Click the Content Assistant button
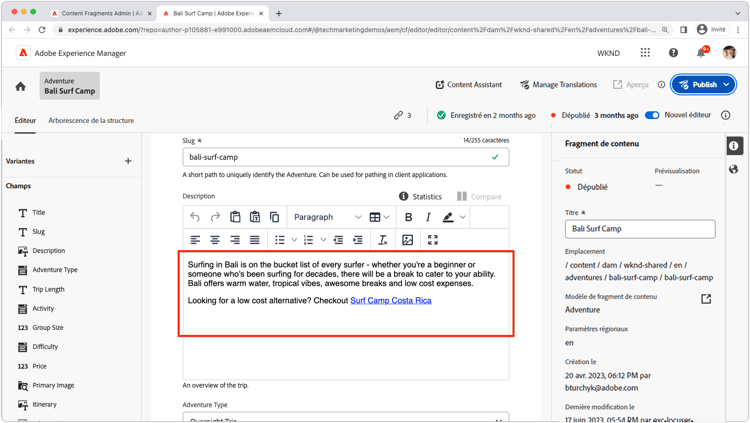The height and width of the screenshot is (423, 750). [x=469, y=85]
